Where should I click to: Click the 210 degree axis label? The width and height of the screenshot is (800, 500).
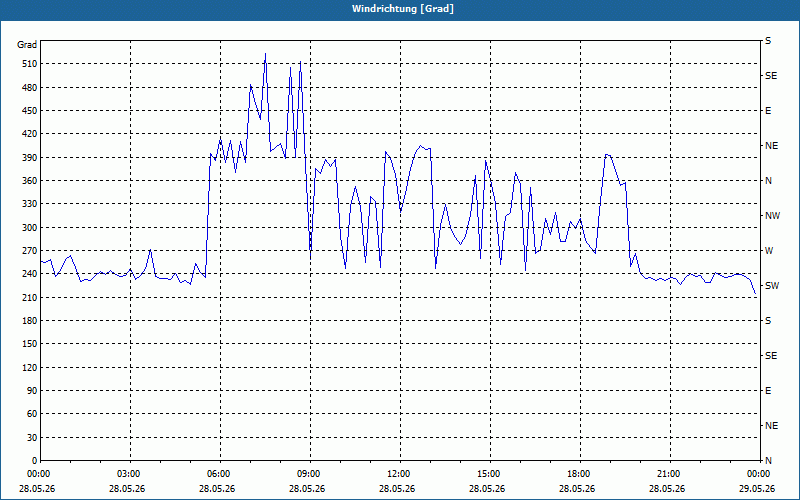[29, 297]
